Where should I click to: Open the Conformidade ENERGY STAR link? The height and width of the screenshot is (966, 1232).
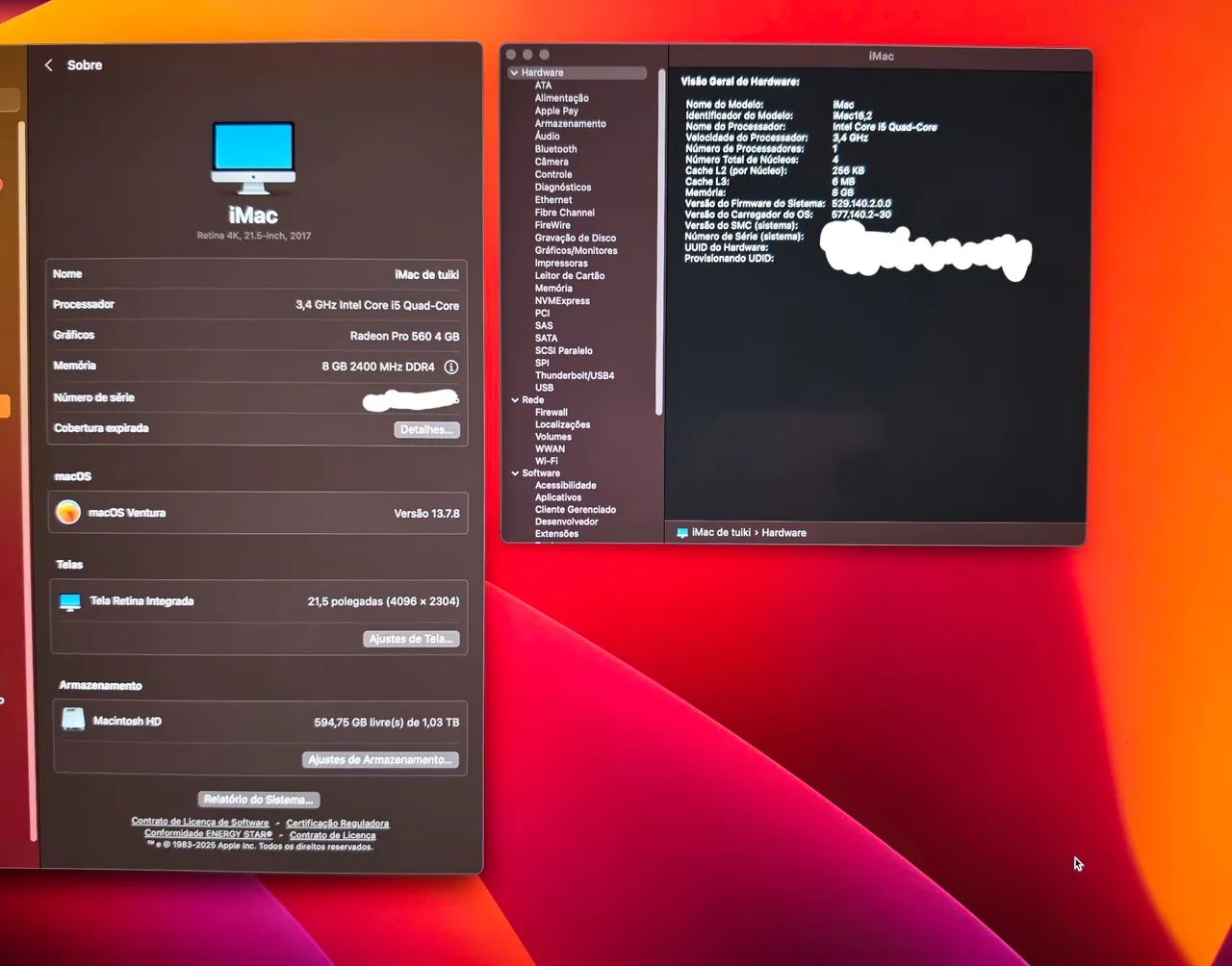point(209,834)
